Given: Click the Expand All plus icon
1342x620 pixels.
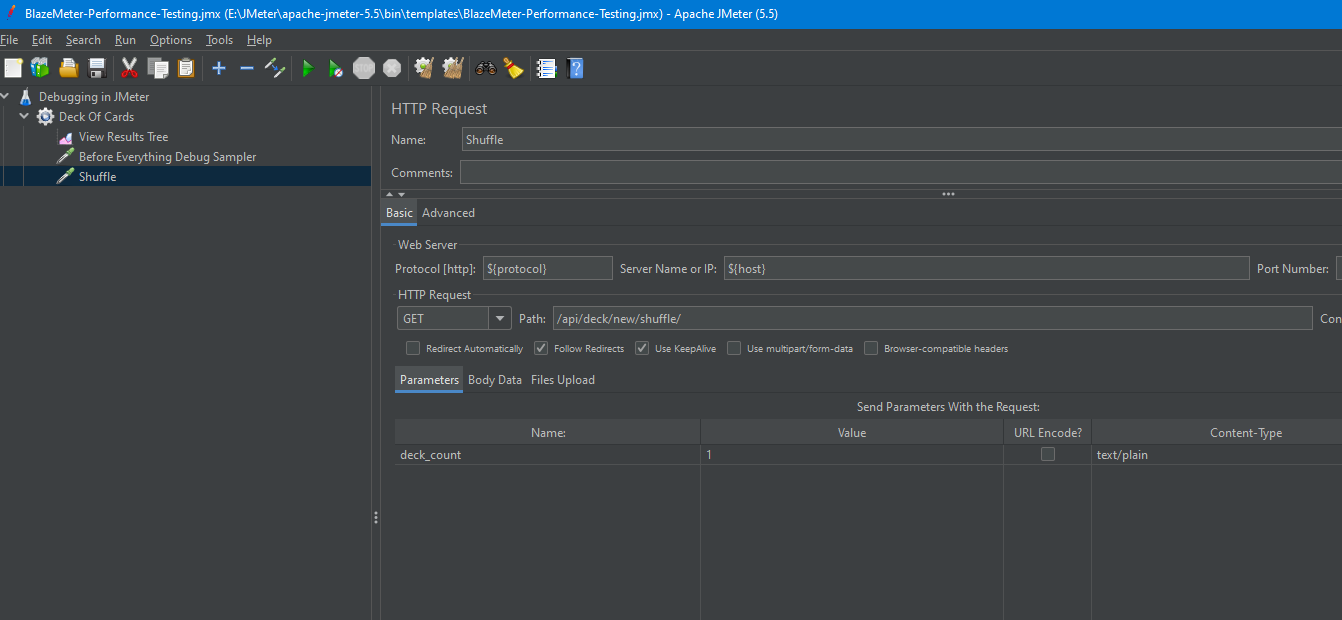Looking at the screenshot, I should [219, 68].
